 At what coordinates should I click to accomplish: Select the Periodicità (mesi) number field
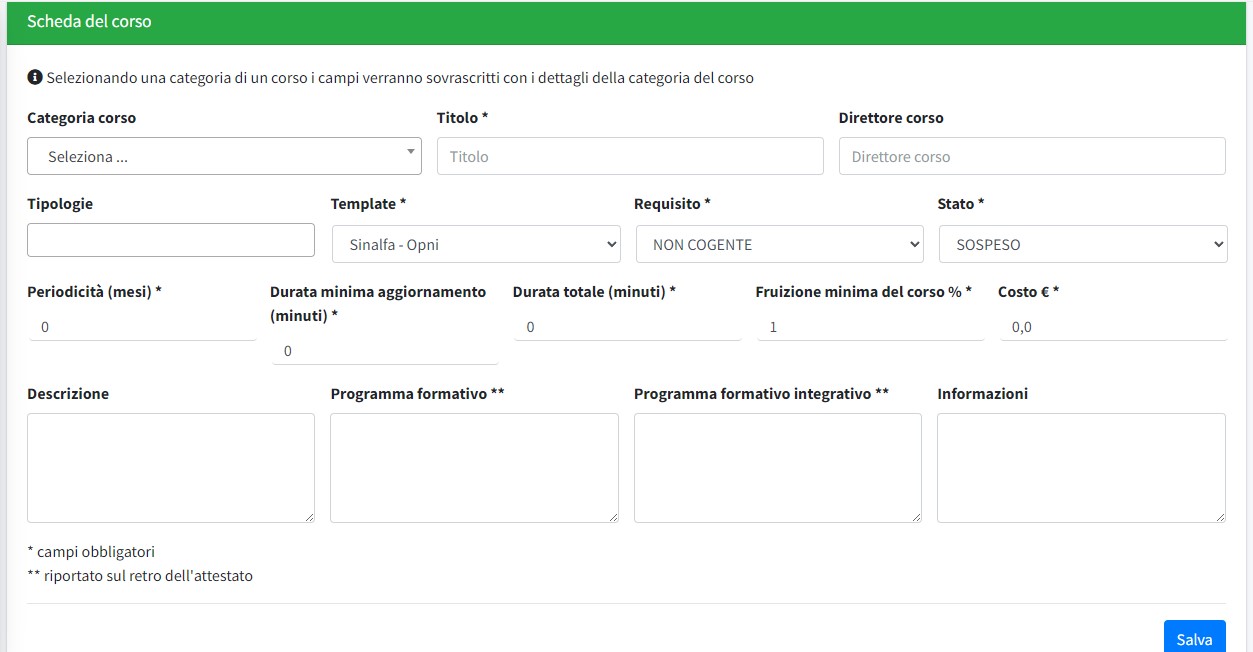pos(142,327)
